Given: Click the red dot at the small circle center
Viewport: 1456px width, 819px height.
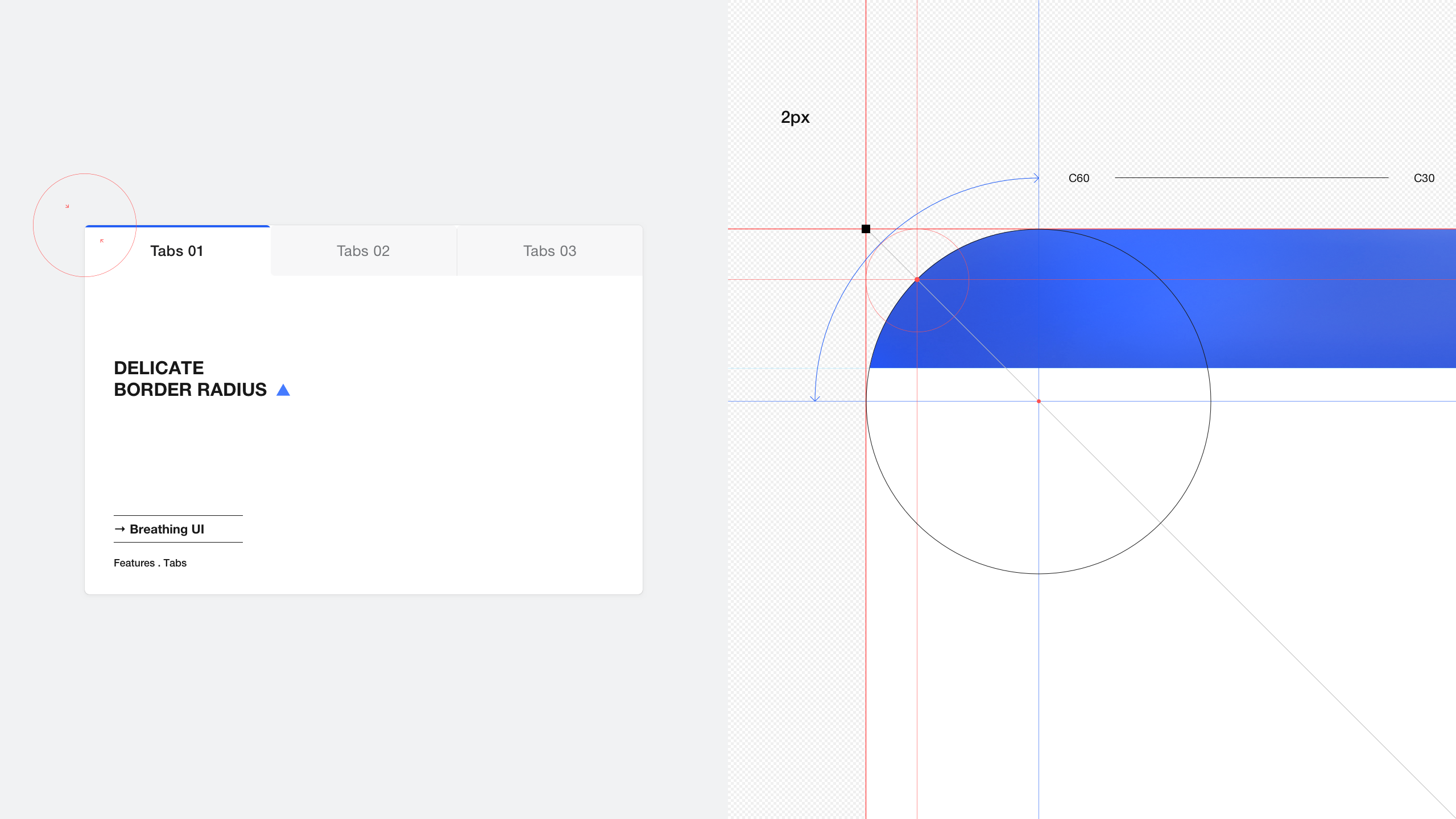Looking at the screenshot, I should [917, 279].
